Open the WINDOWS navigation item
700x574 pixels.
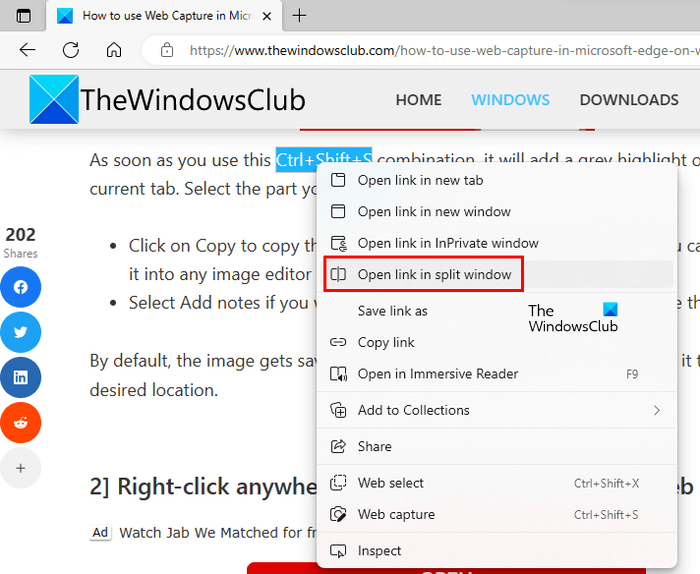coord(510,100)
